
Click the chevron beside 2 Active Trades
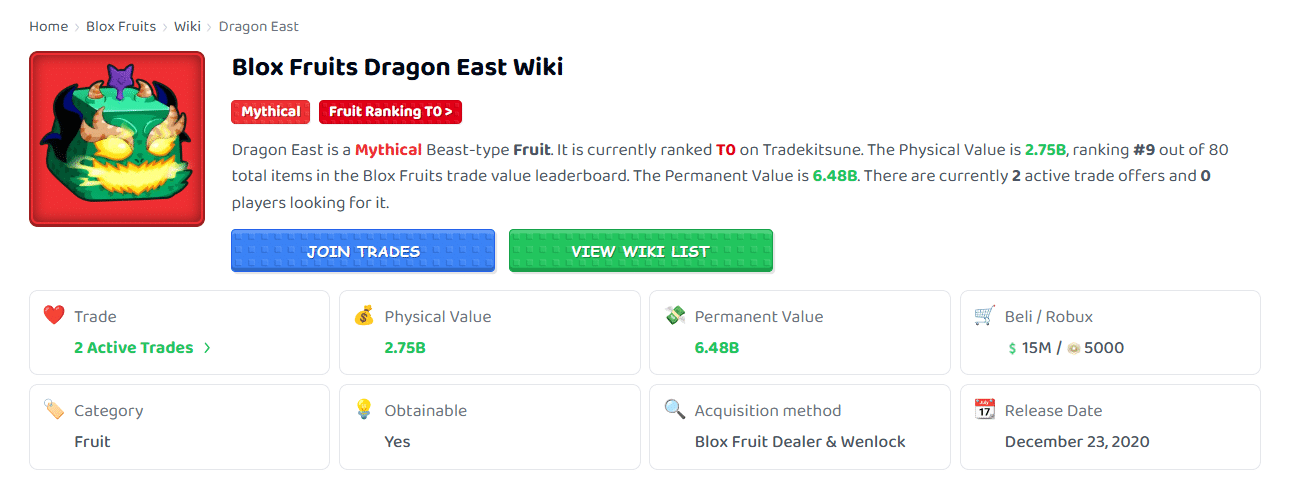[x=207, y=348]
